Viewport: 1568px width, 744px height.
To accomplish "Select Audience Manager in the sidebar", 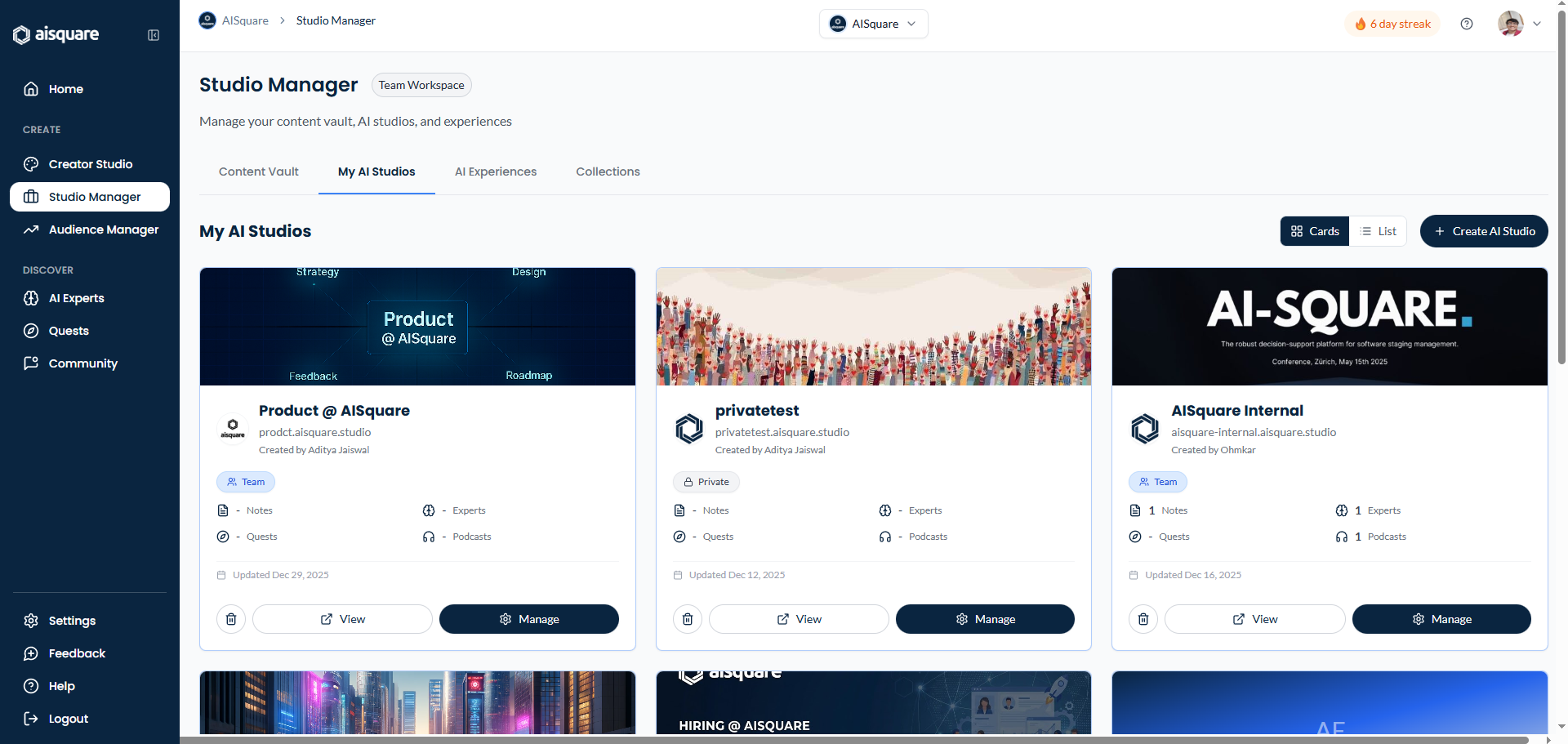I will click(103, 229).
